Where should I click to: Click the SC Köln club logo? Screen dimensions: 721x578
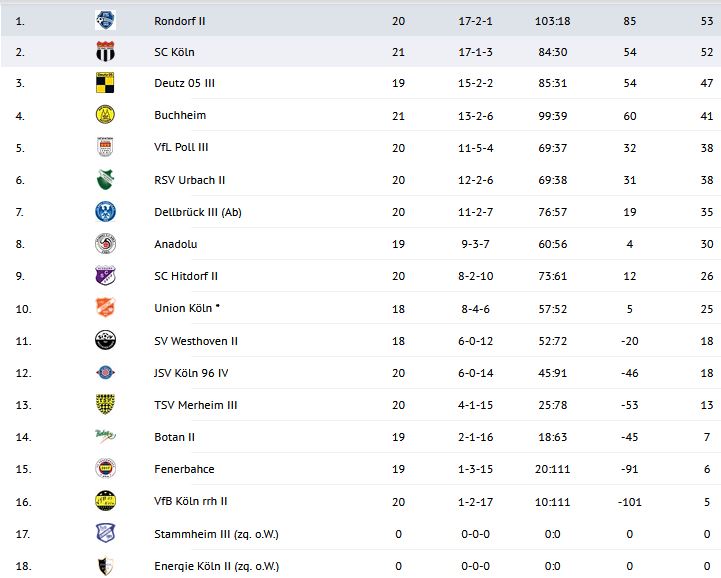(x=105, y=52)
